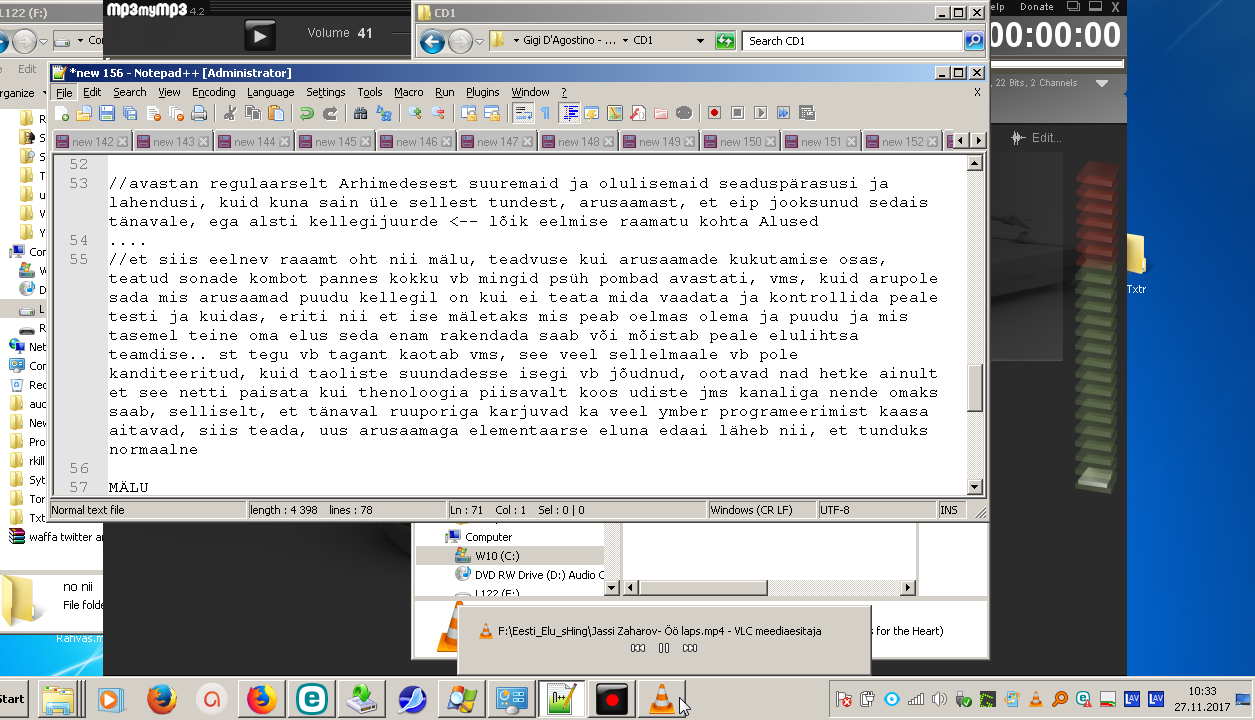Click the Search CD1 input field

point(853,41)
